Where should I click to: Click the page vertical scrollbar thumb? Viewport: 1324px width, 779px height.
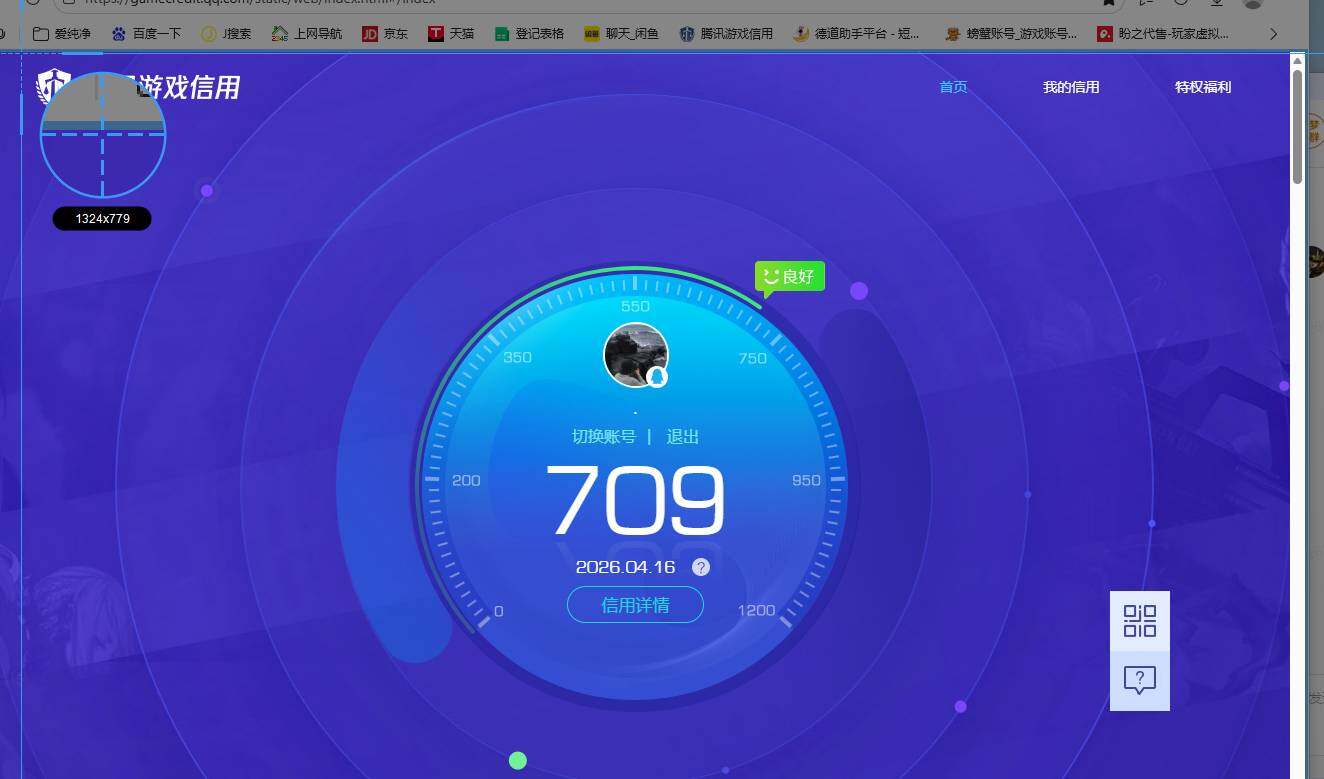[x=1297, y=125]
